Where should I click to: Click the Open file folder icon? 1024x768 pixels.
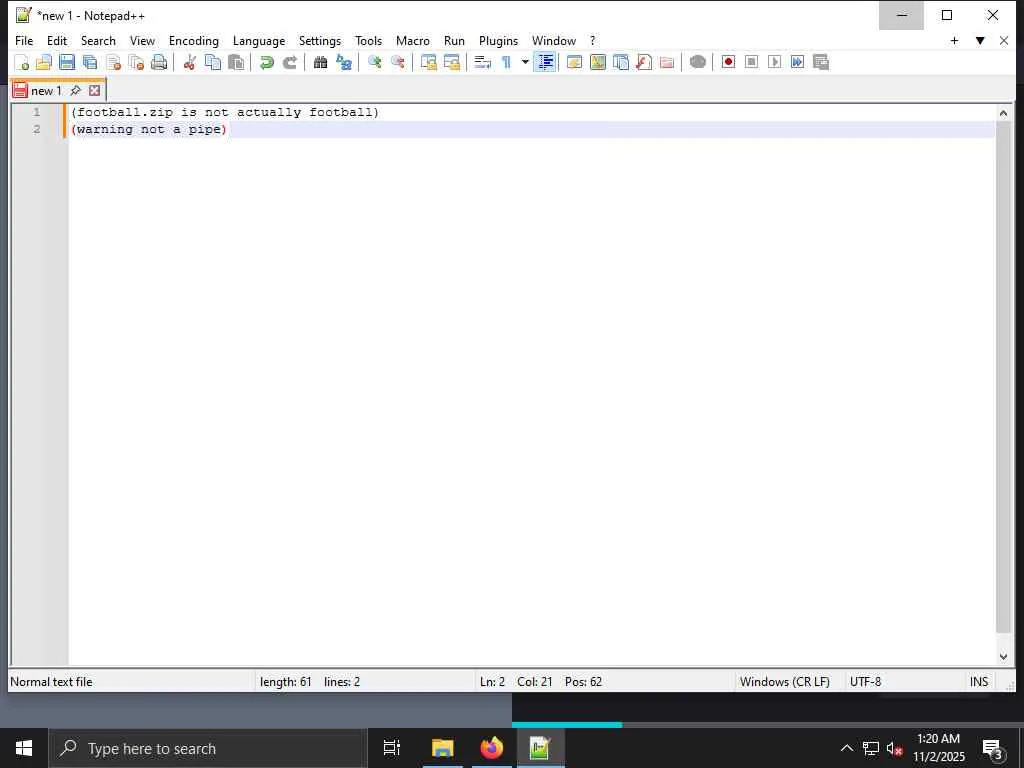coord(44,62)
